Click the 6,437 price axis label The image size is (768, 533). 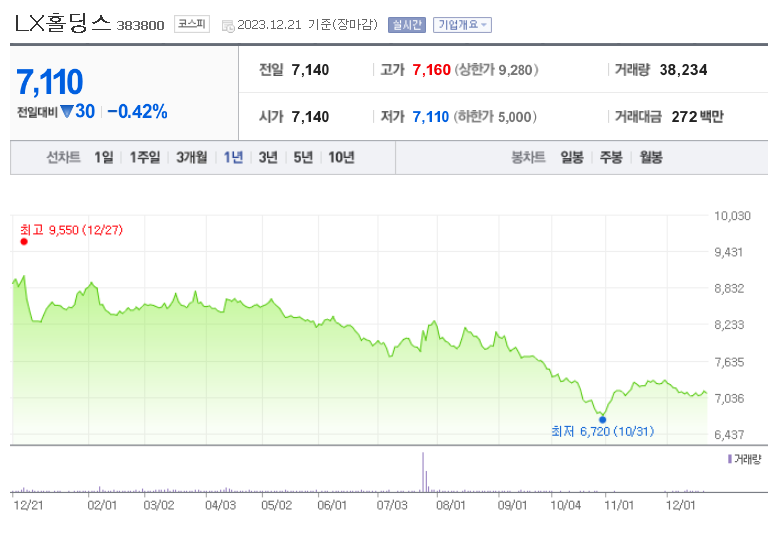729,435
